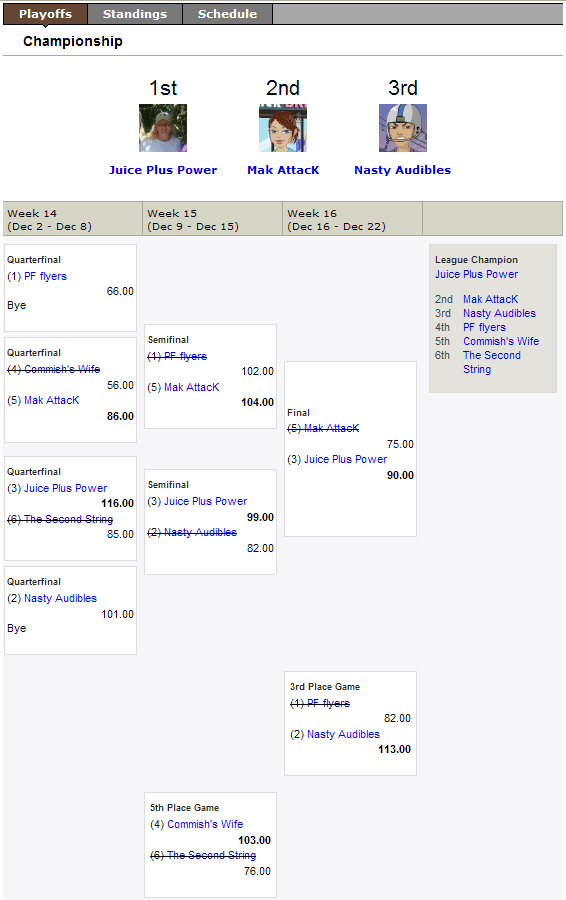Click the 3rd place football helmet avatar
The image size is (566, 900).
pyautogui.click(x=403, y=128)
